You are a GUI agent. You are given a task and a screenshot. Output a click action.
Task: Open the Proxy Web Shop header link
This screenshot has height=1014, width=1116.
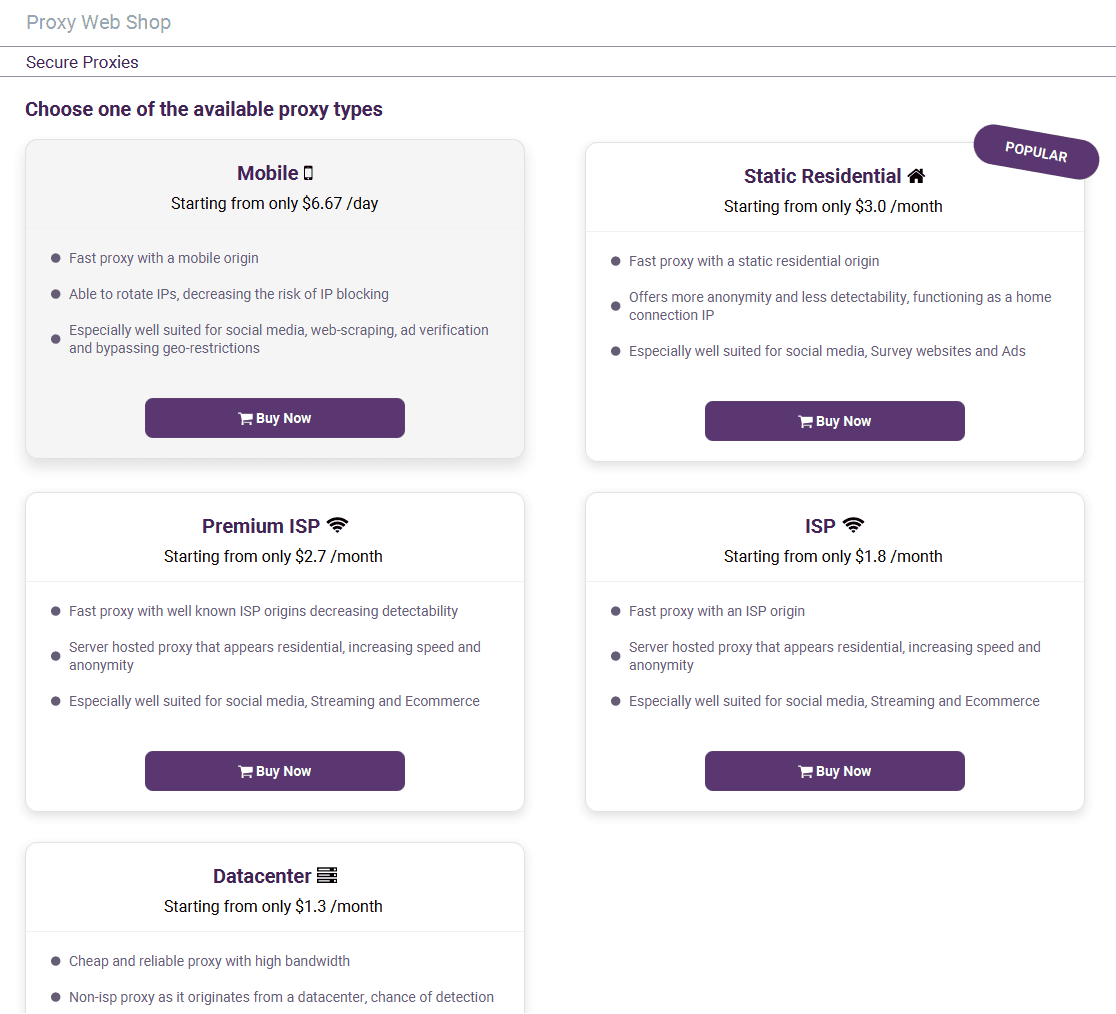(98, 22)
